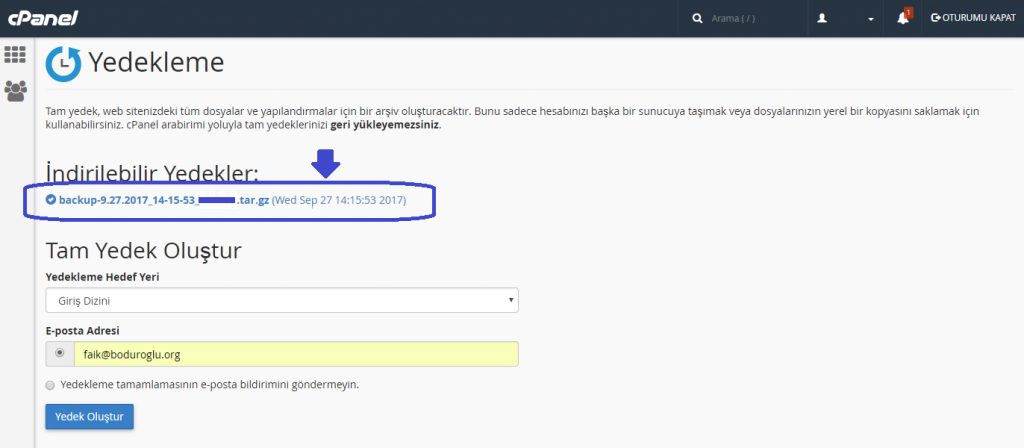Select the no email notification radio button
This screenshot has width=1024, height=448.
click(x=51, y=384)
